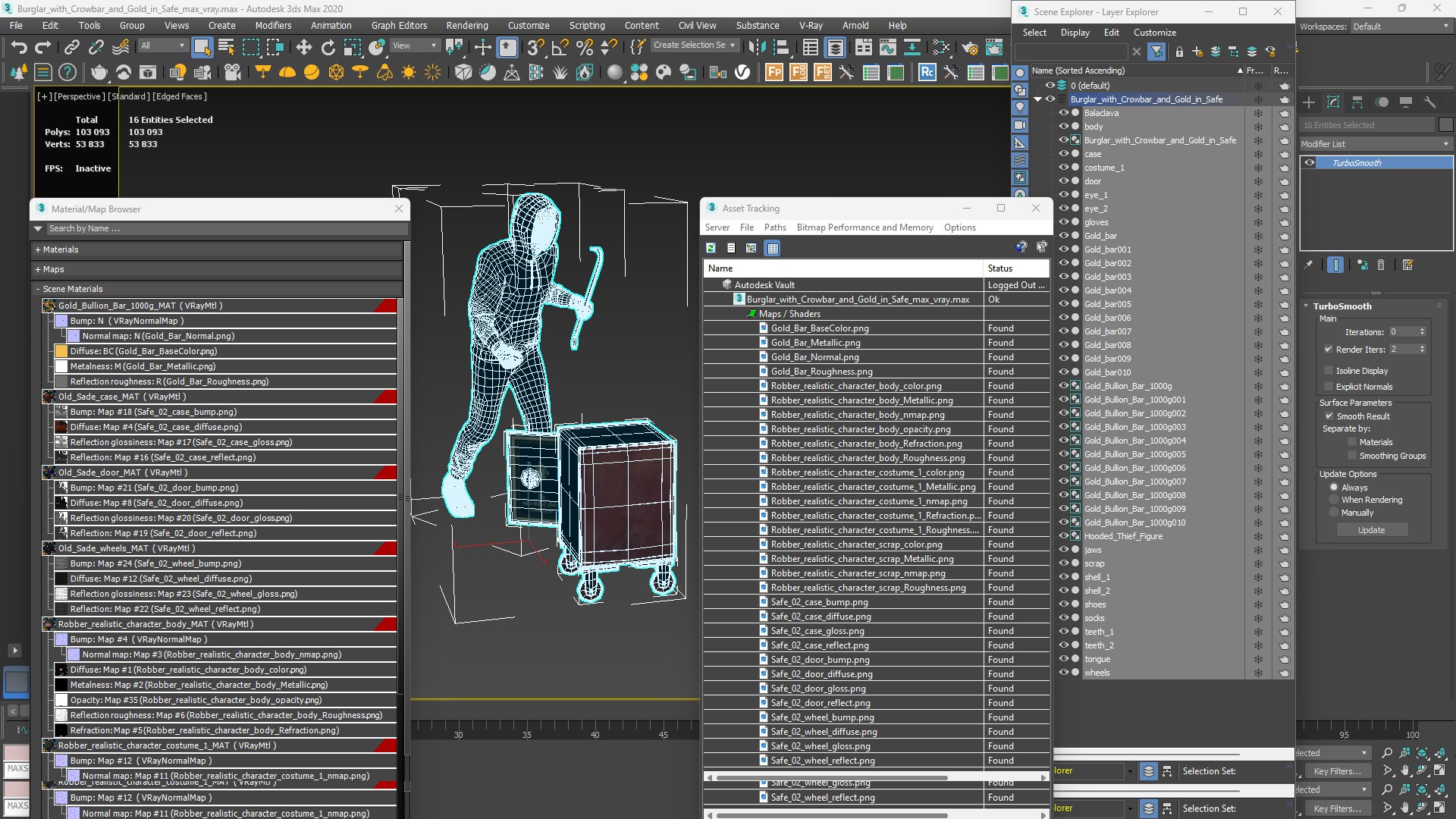Uncheck the Smooth Result checkbox
The width and height of the screenshot is (1456, 819).
(1329, 416)
